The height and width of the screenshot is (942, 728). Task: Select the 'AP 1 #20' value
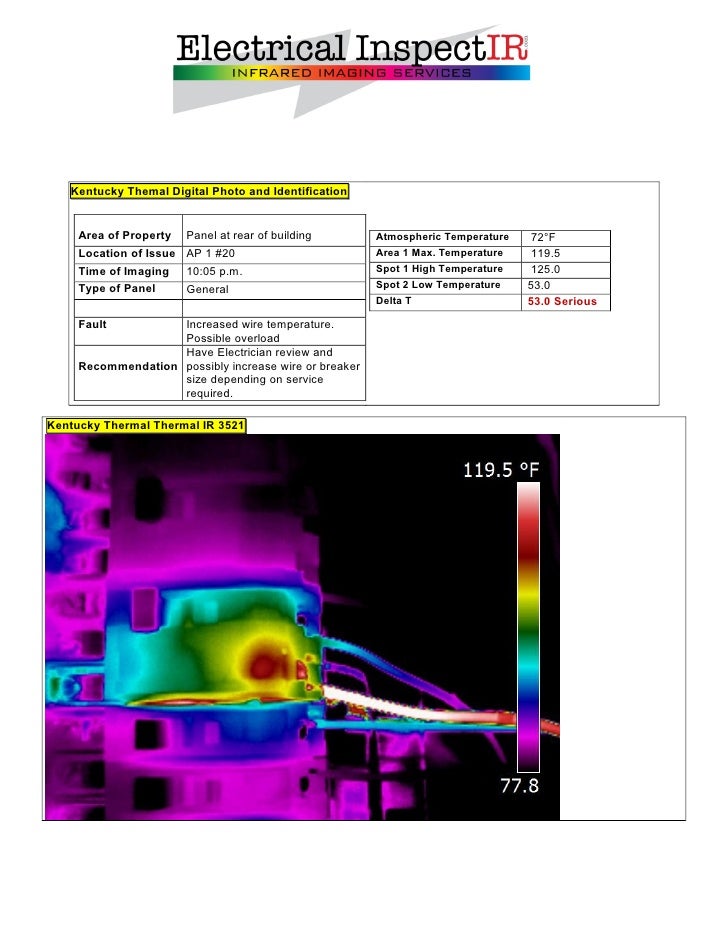[210, 254]
